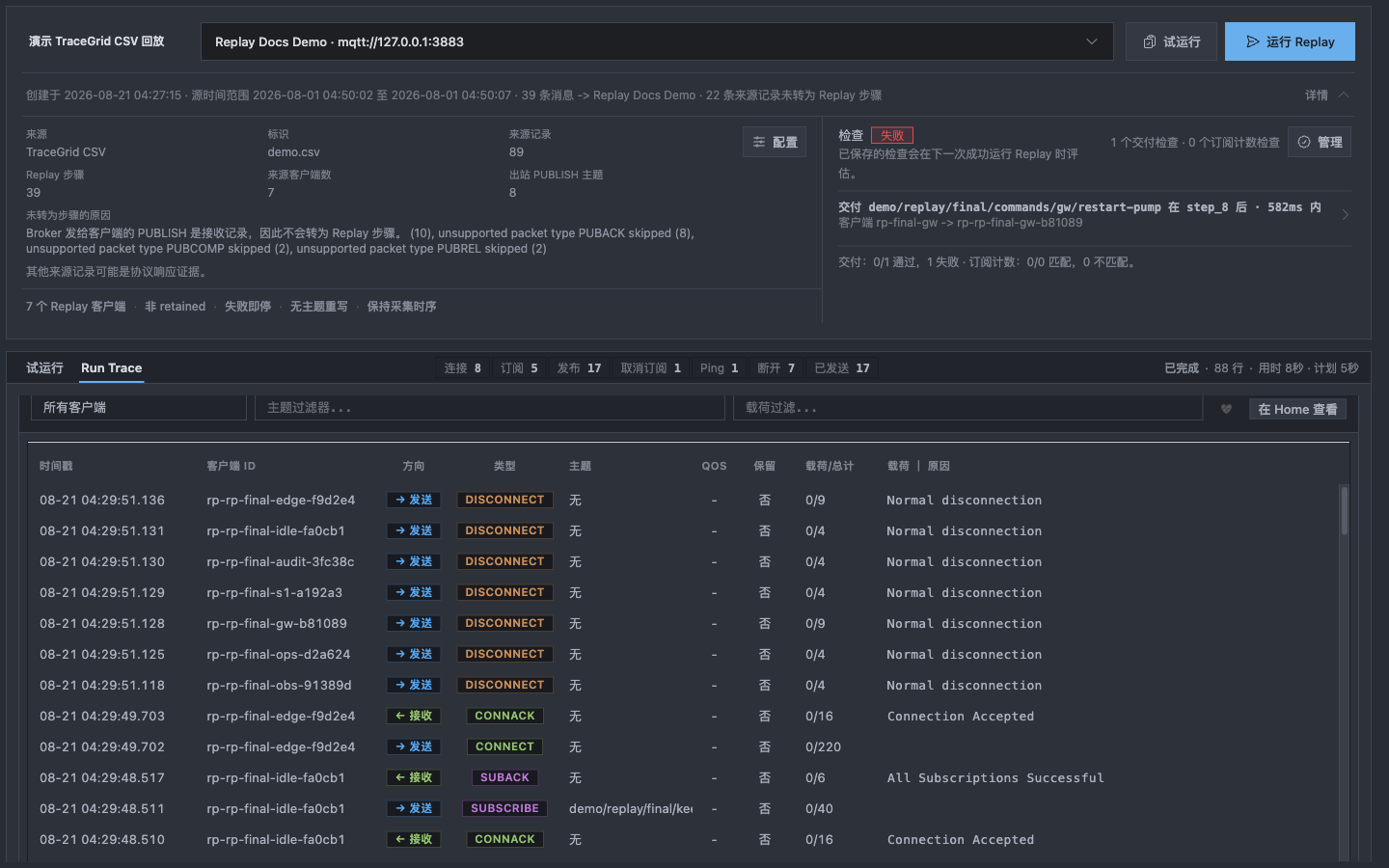Filter by 发布 17 counter
Viewport: 1389px width, 868px height.
(579, 368)
